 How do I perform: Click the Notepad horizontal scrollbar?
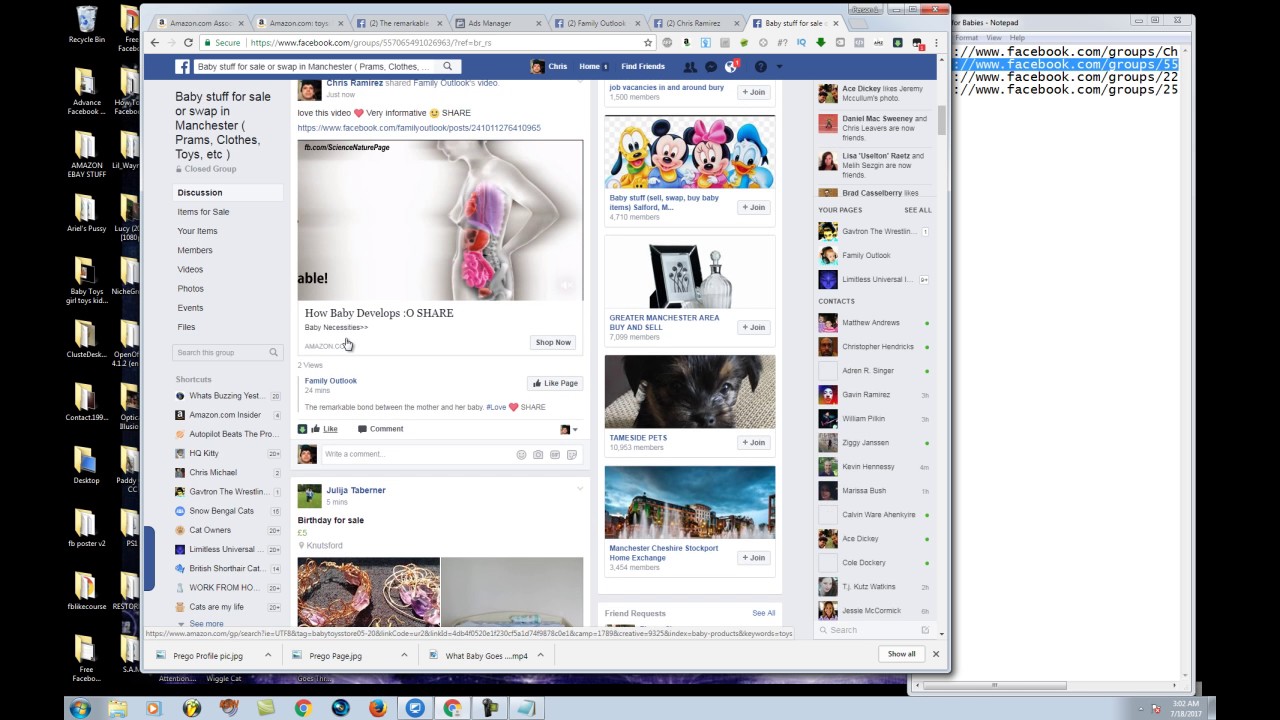pyautogui.click(x=994, y=686)
